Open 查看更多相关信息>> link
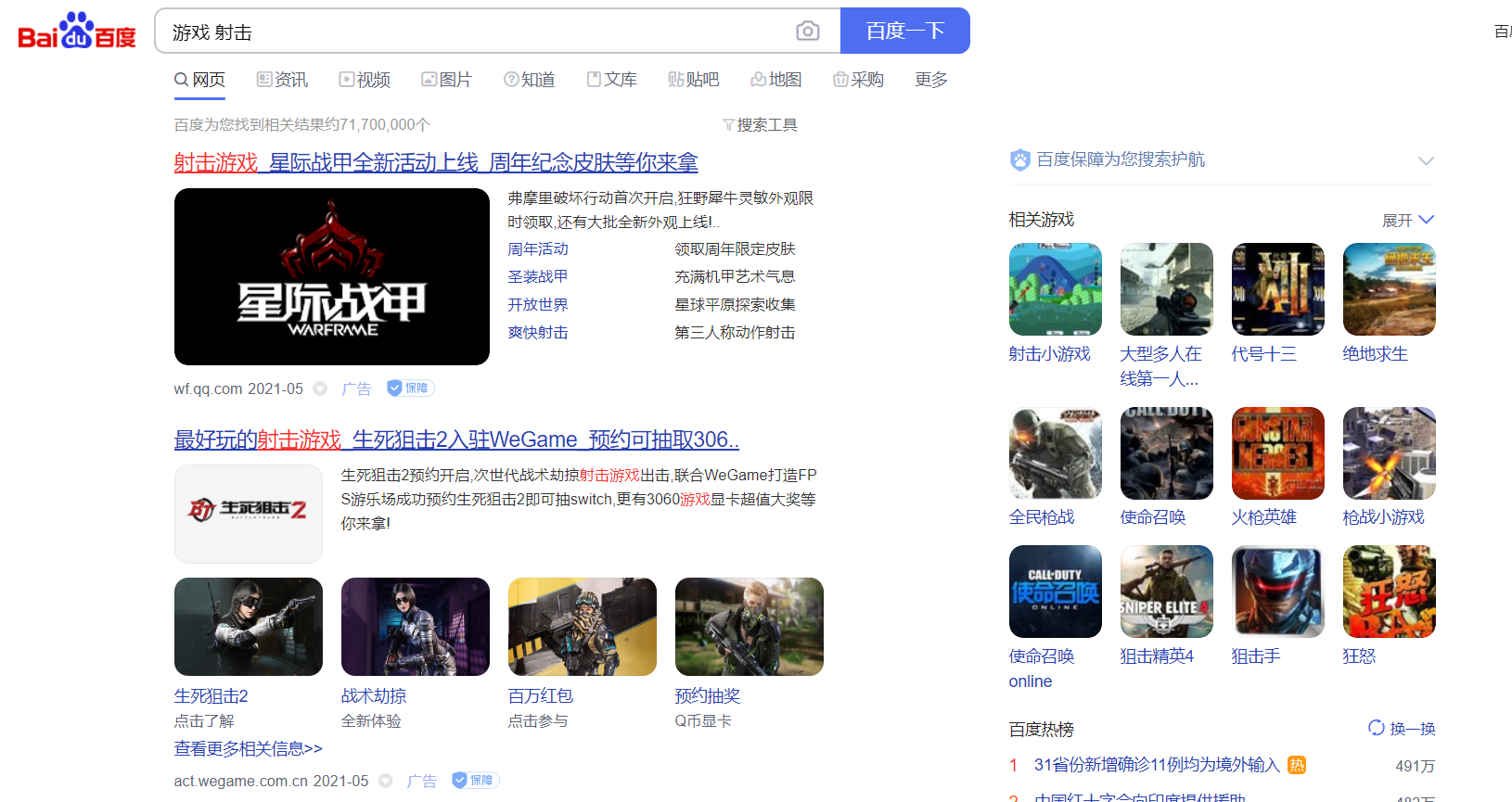The height and width of the screenshot is (802, 1512). 249,749
